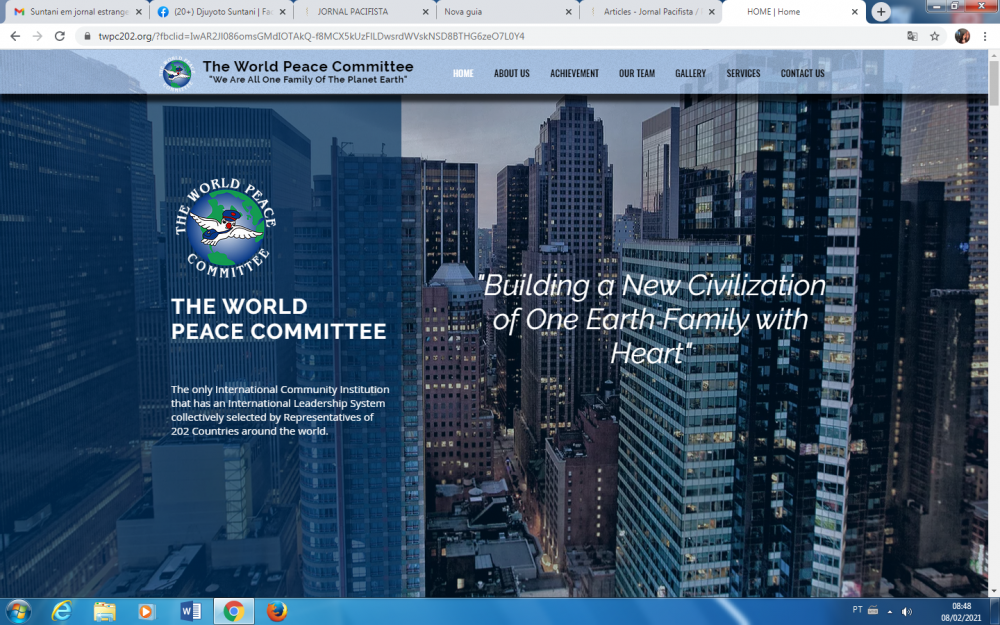Open the translate page icon
This screenshot has width=1000, height=625.
(912, 36)
